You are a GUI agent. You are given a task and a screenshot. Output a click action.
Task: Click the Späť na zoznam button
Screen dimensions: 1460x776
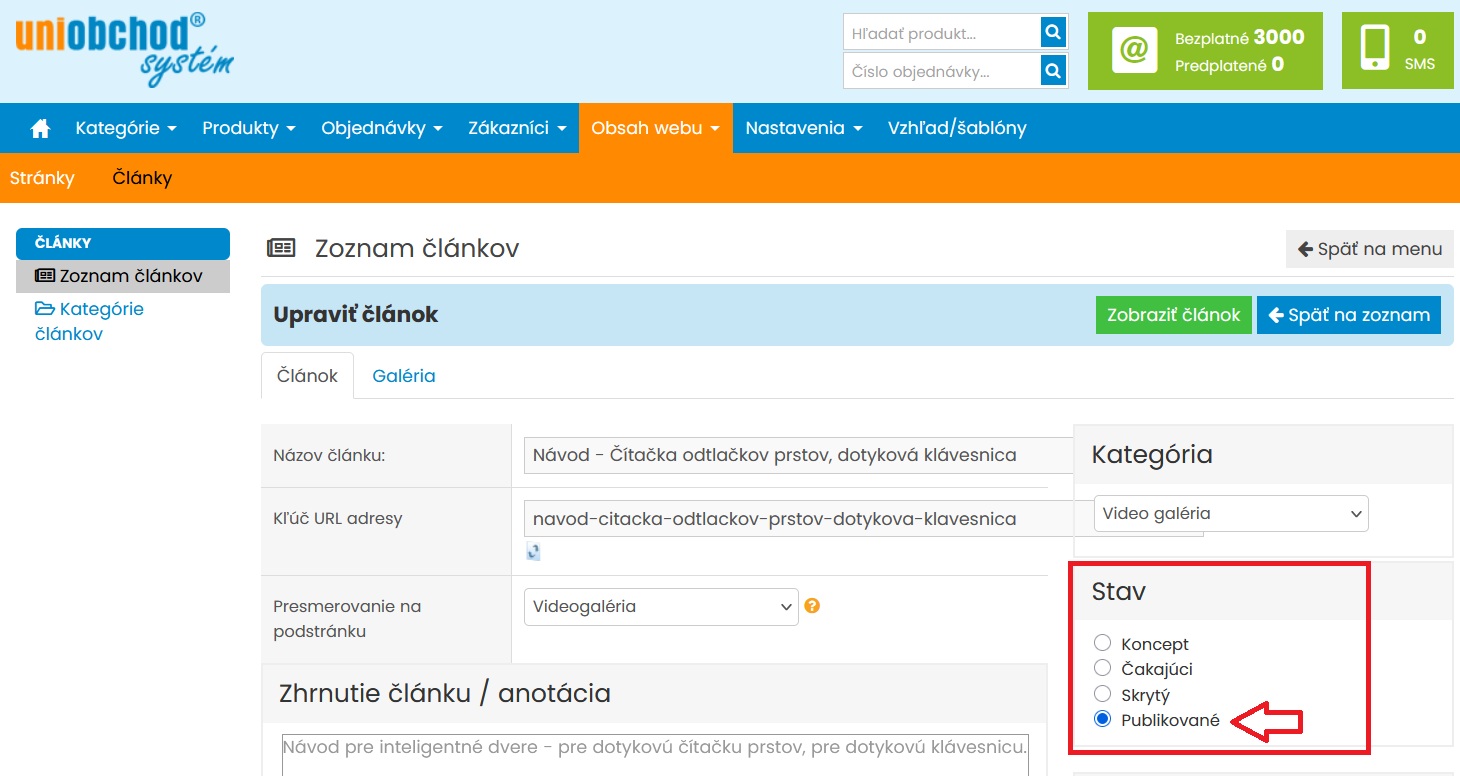[x=1348, y=315]
